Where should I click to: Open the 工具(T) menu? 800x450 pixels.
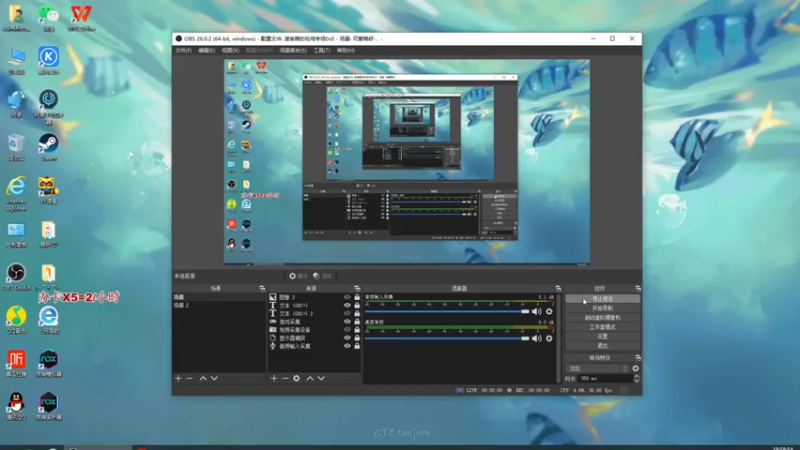[x=321, y=51]
